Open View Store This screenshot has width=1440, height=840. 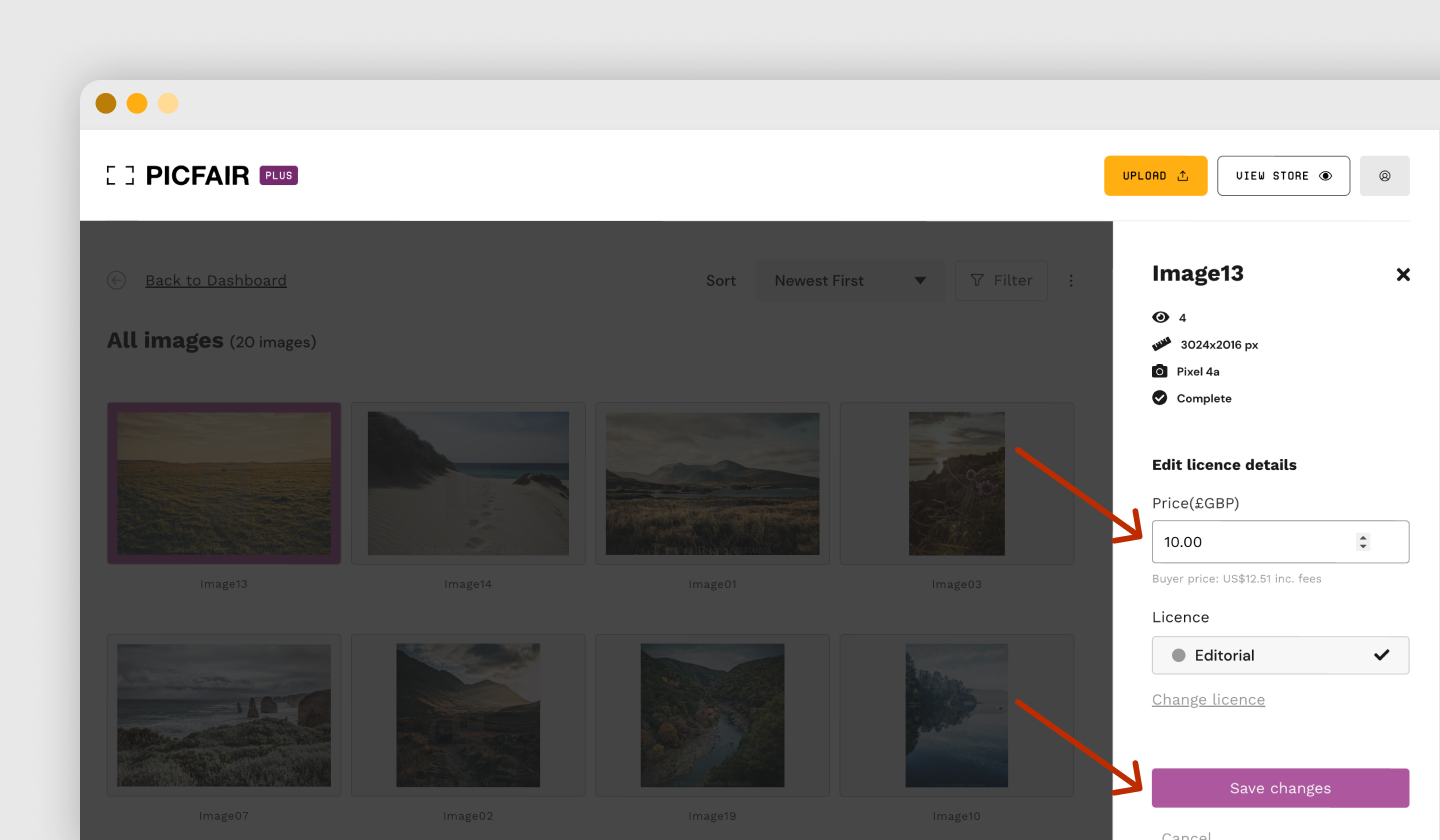1283,176
